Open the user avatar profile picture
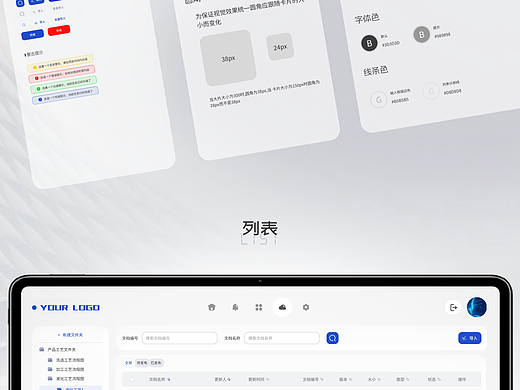This screenshot has height=390, width=520. click(x=477, y=307)
